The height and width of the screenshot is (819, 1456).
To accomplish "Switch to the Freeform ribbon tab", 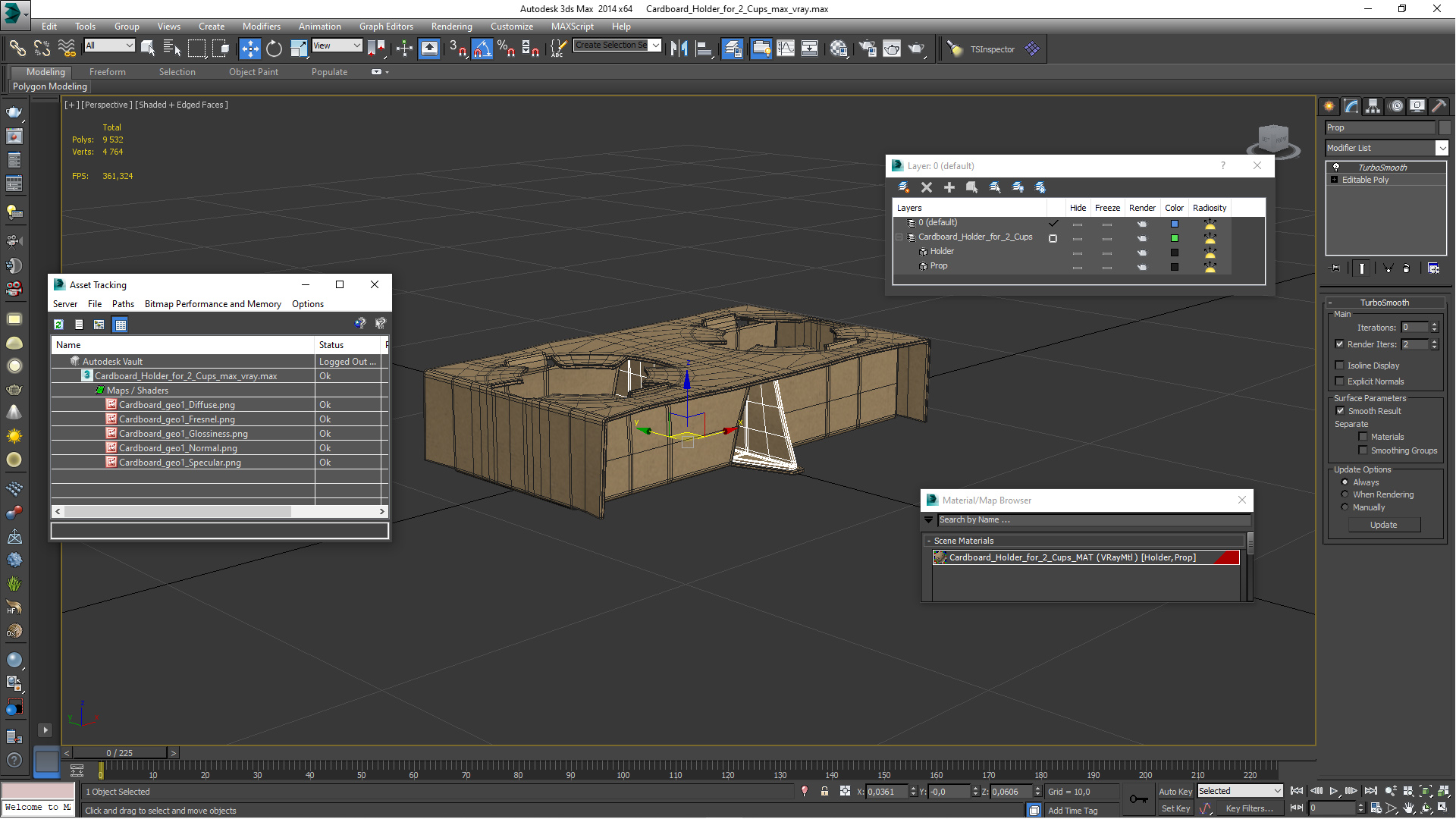I will click(x=107, y=72).
